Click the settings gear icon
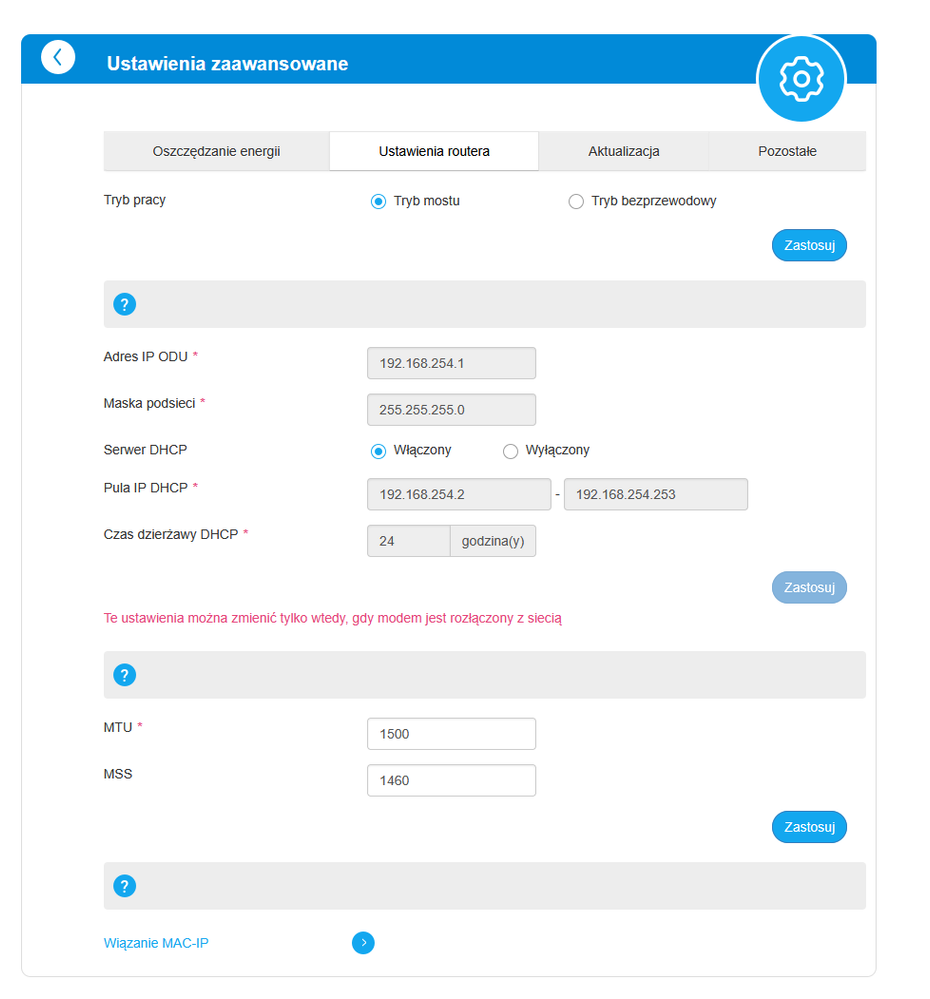The image size is (930, 999). 800,78
